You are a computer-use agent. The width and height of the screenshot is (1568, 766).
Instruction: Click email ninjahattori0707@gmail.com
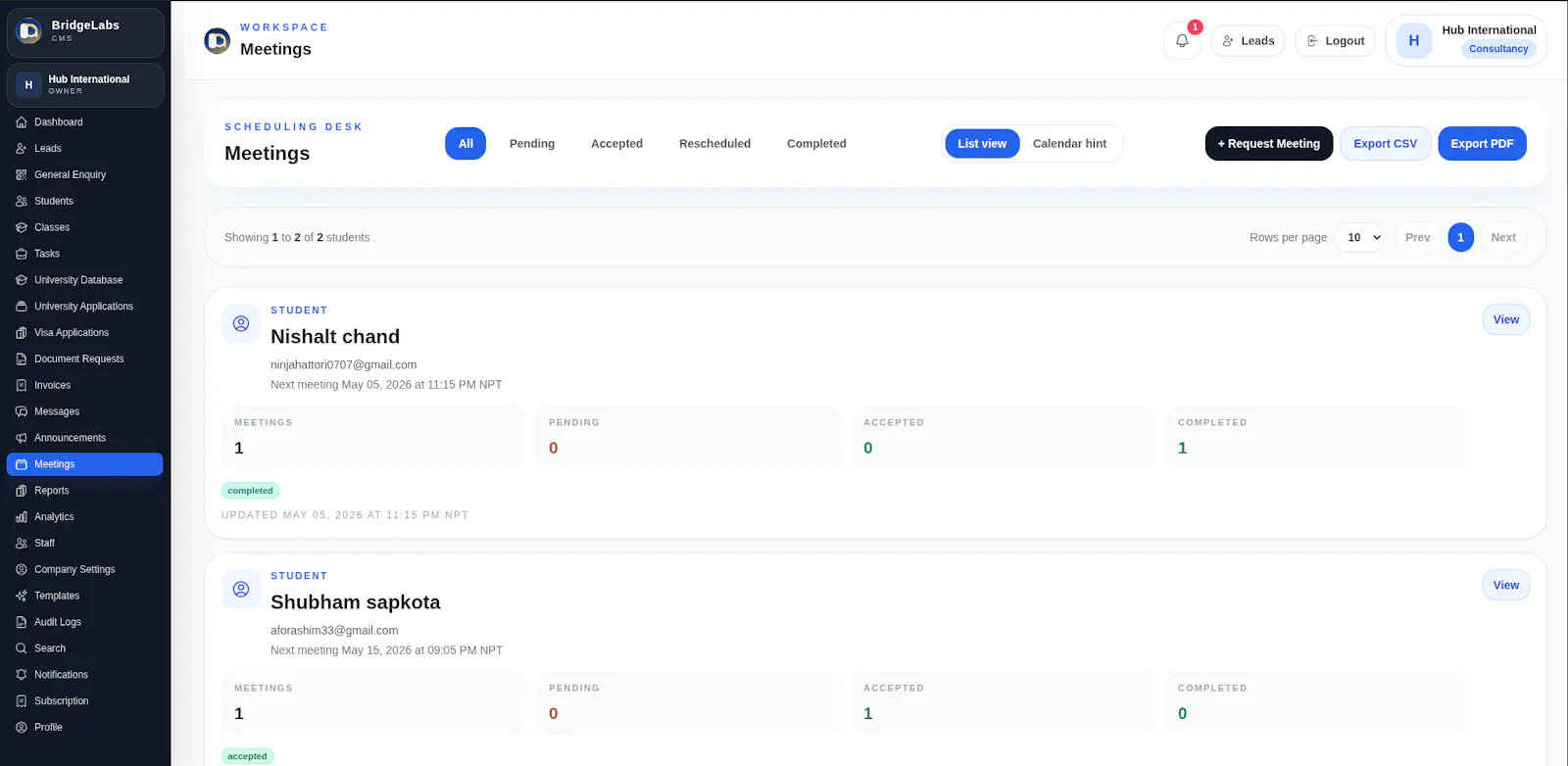(343, 365)
